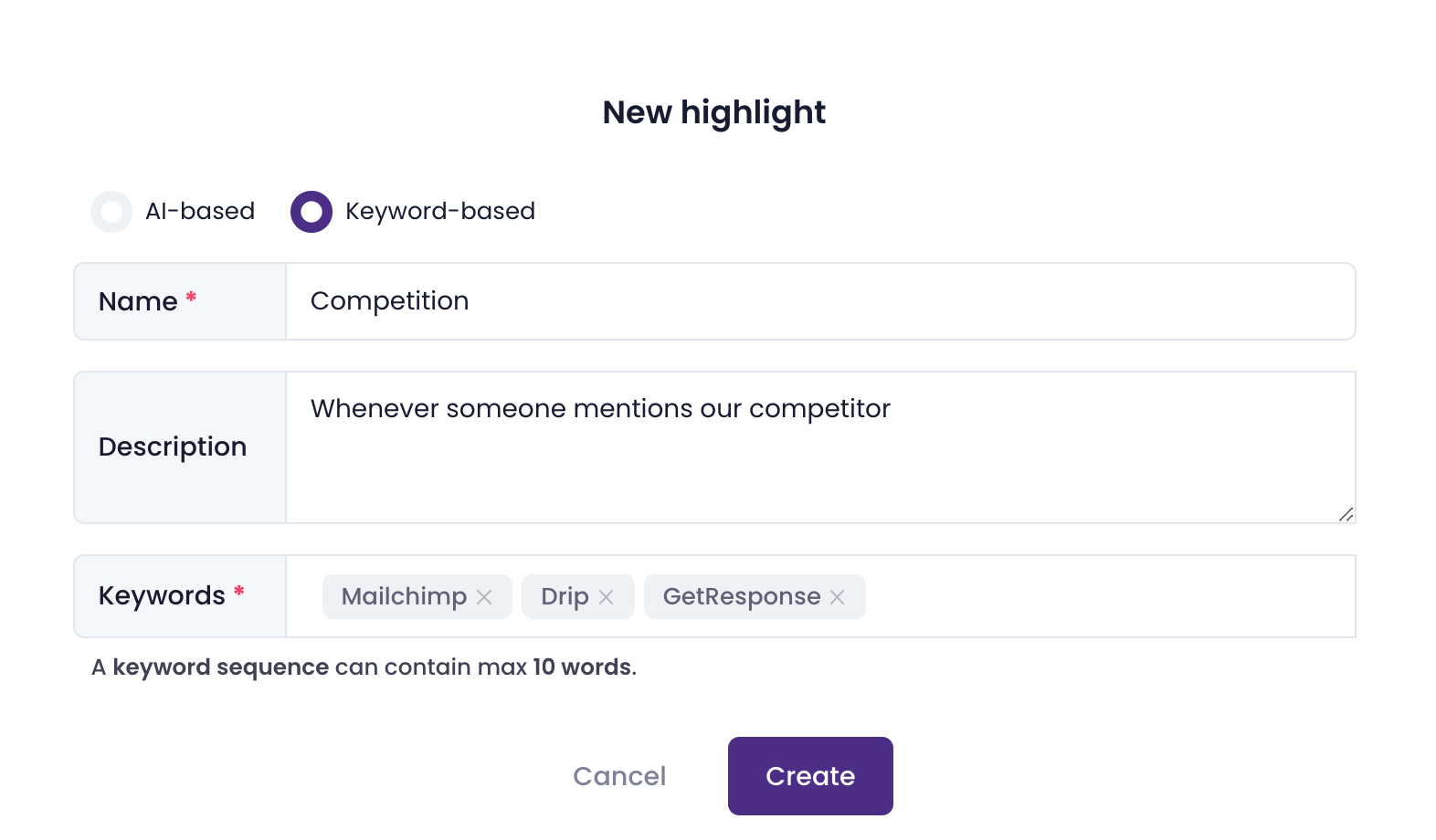The width and height of the screenshot is (1436, 840).
Task: Click the Keyword-based option label
Action: [440, 212]
